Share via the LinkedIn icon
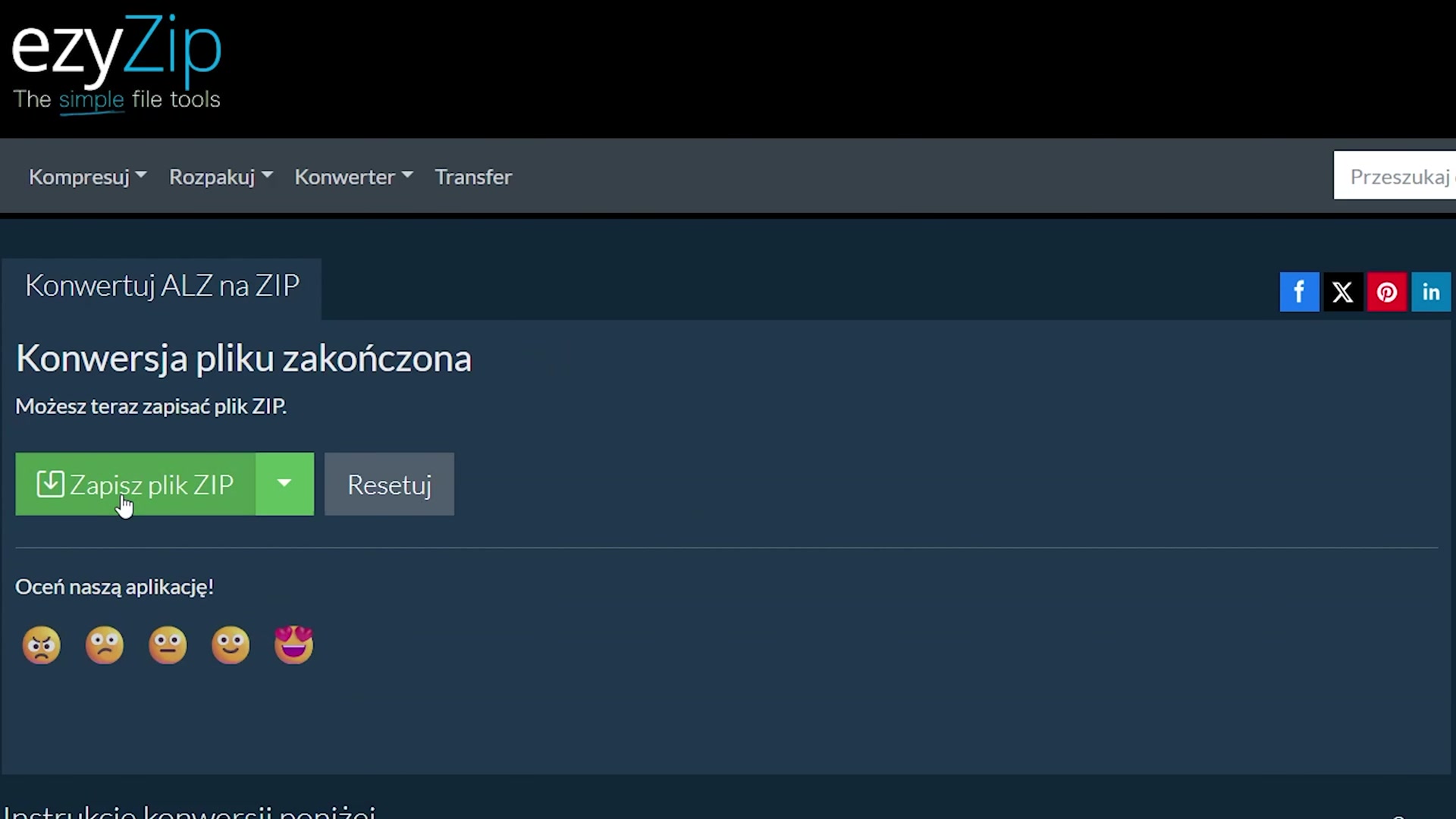1456x819 pixels. pyautogui.click(x=1431, y=292)
